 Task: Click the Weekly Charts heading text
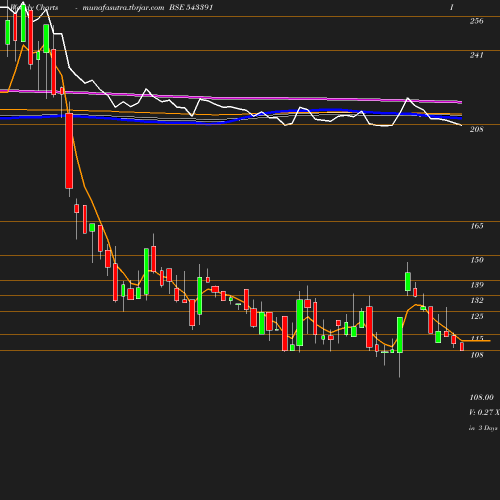[34, 7]
